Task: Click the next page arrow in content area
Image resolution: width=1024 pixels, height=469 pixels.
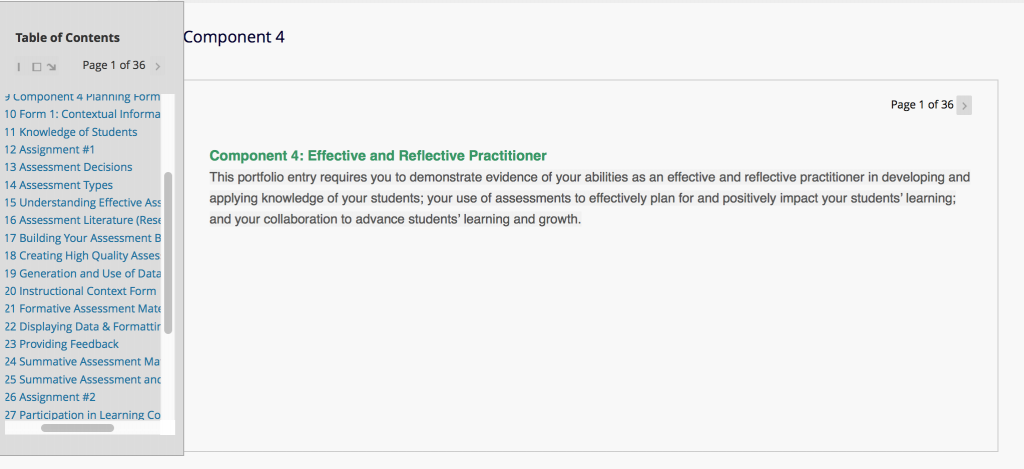Action: click(x=964, y=105)
